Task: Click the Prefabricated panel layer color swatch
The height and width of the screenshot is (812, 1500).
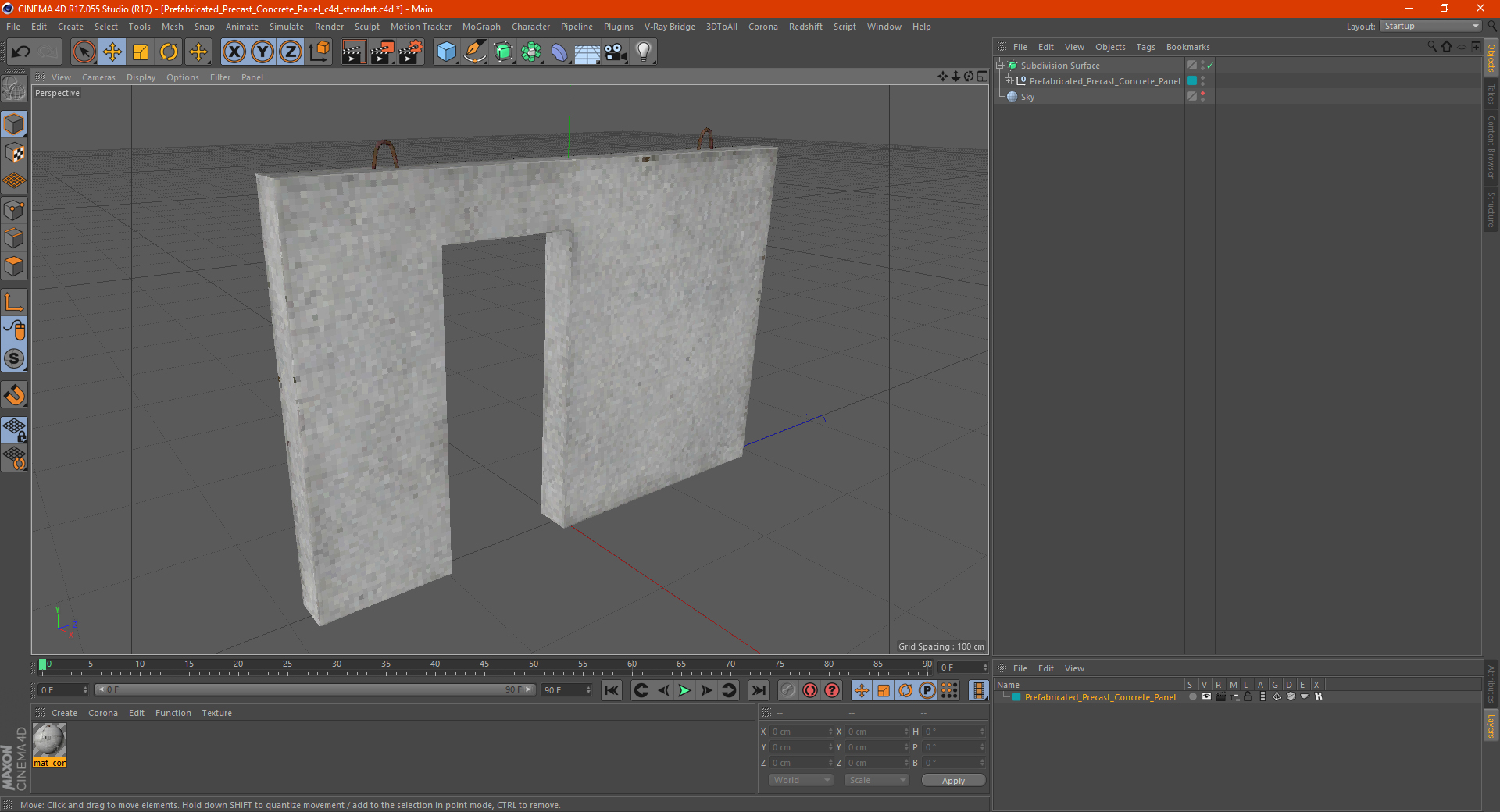Action: click(1192, 80)
